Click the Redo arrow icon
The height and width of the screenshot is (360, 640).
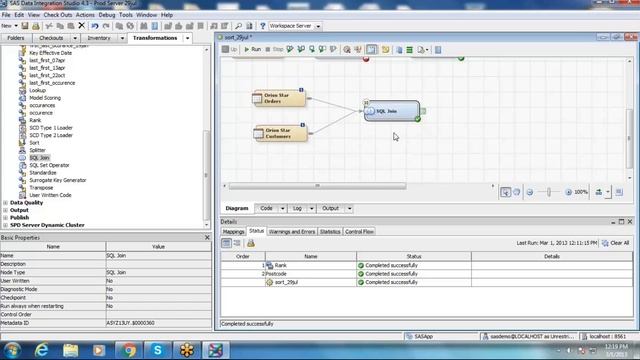coord(106,26)
